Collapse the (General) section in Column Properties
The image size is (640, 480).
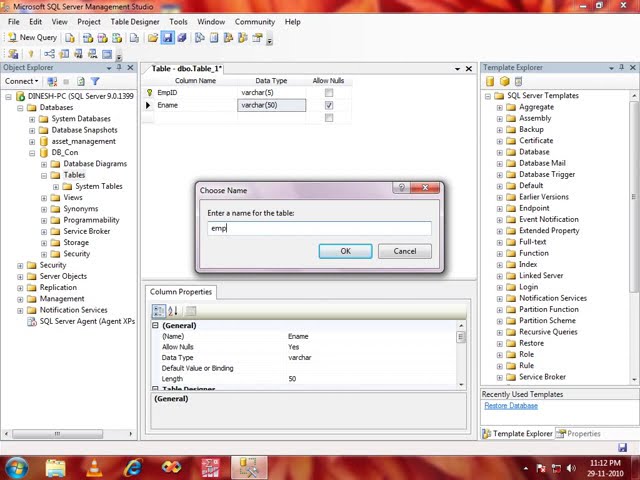tap(155, 326)
